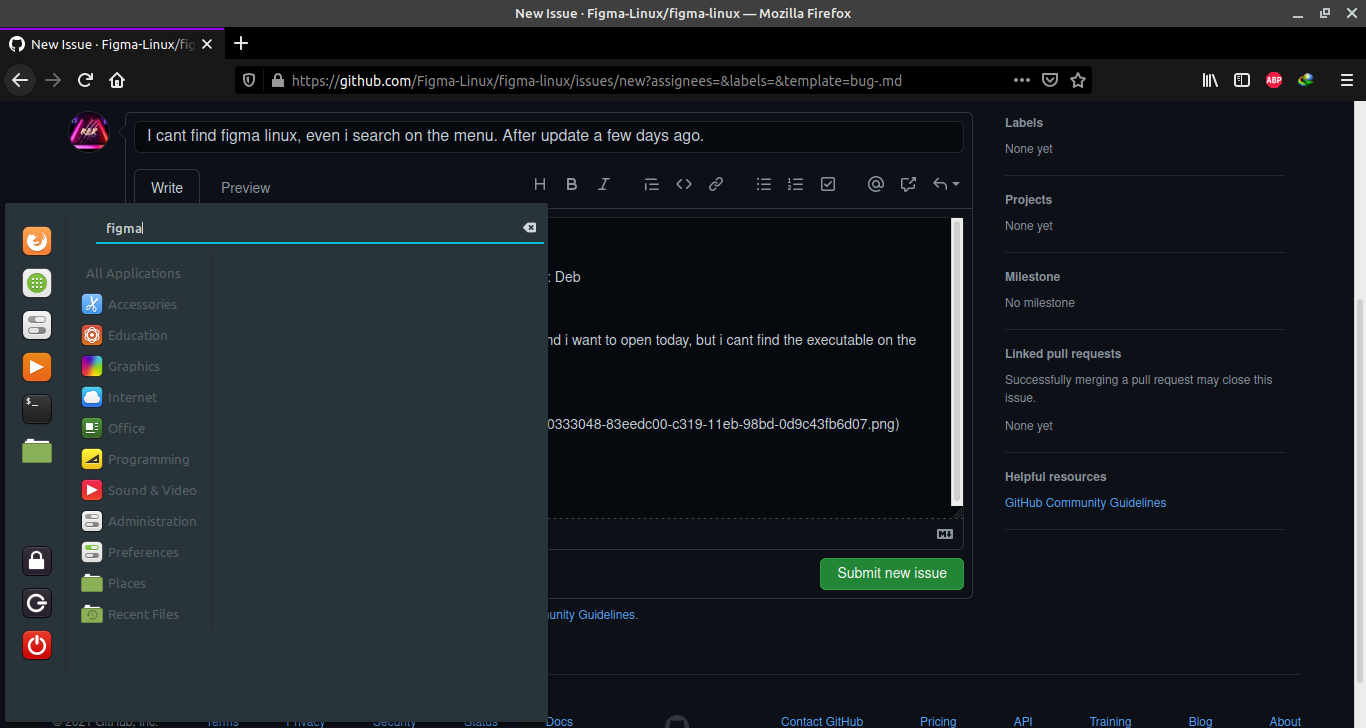The image size is (1366, 728).
Task: Click the red power Quit button
Action: 37,645
